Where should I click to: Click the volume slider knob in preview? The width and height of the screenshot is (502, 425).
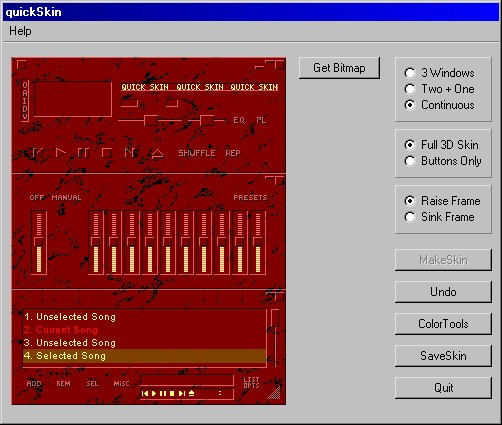click(x=151, y=120)
